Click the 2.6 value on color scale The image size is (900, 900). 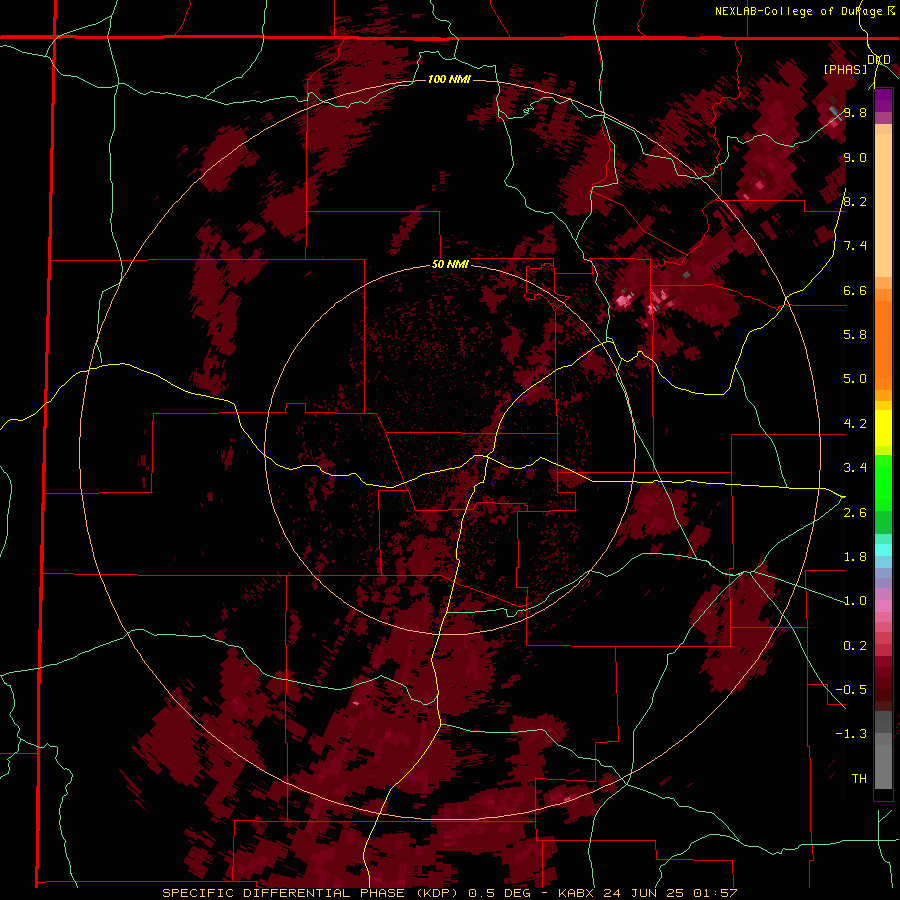tap(855, 513)
